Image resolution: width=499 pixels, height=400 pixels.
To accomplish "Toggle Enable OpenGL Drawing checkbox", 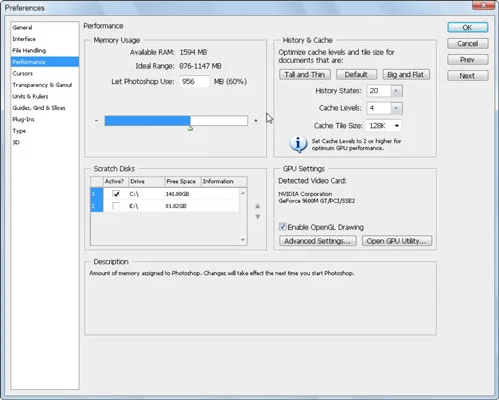I will pyautogui.click(x=282, y=227).
